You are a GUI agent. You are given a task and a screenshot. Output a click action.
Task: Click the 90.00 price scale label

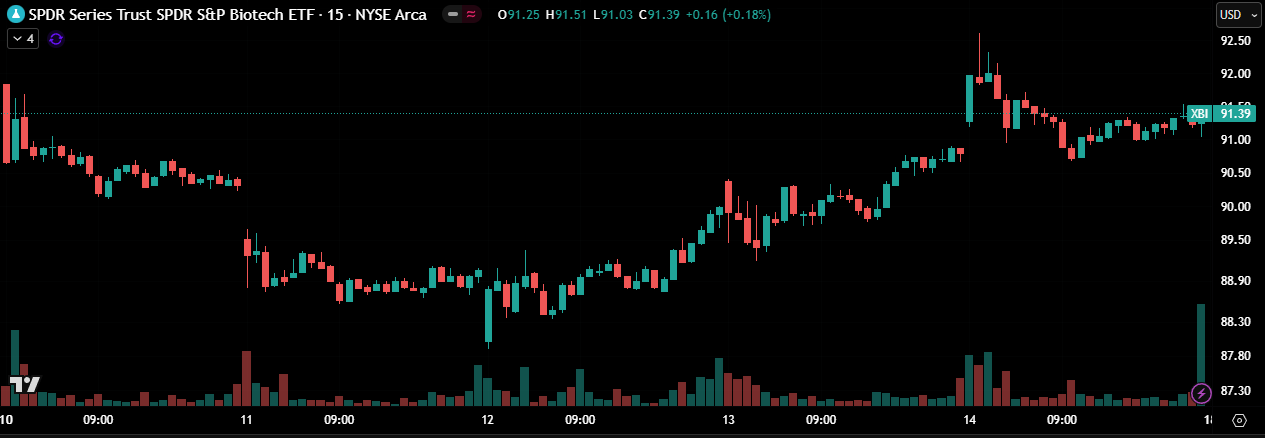[1236, 207]
